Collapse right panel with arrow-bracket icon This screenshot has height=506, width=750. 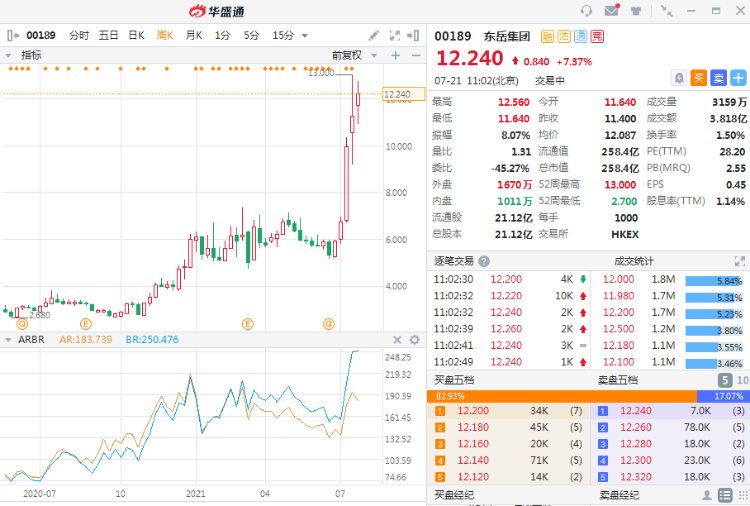(413, 35)
